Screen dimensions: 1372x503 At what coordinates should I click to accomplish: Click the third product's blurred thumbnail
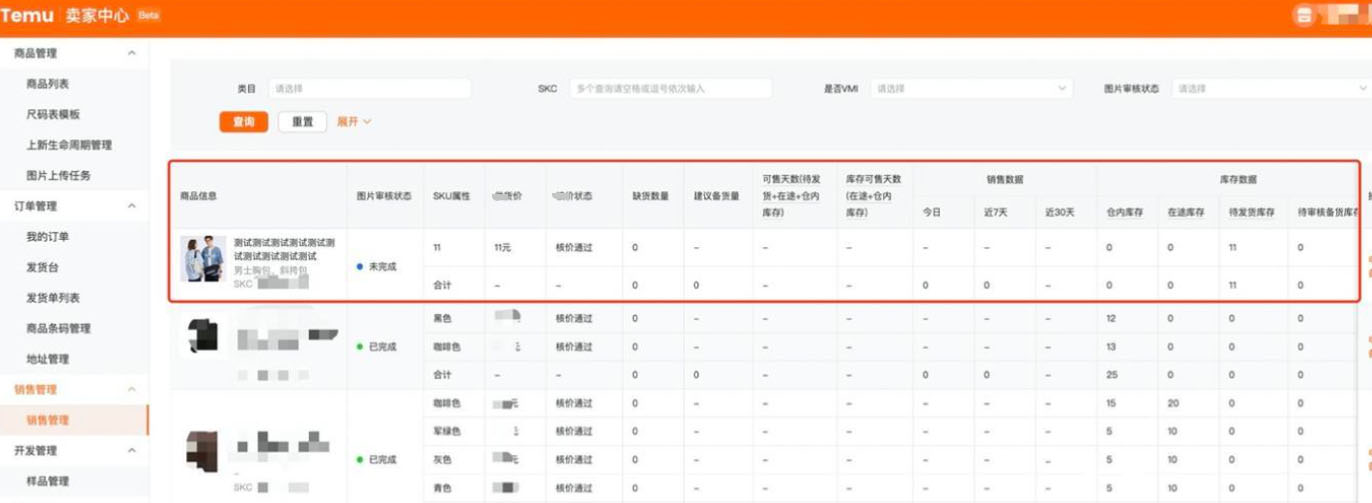(x=202, y=451)
